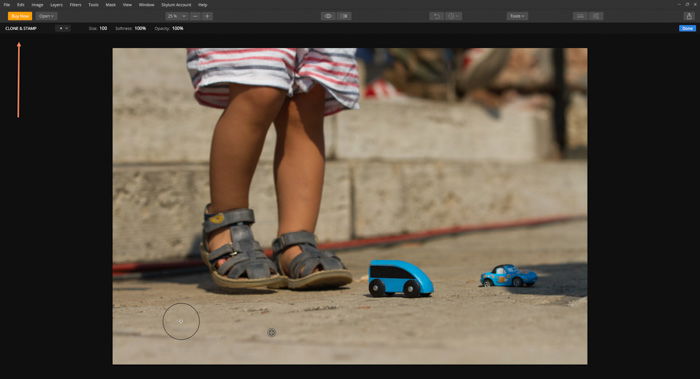Screen dimensions: 700x379
Task: Open the Mask menu
Action: 111,4
